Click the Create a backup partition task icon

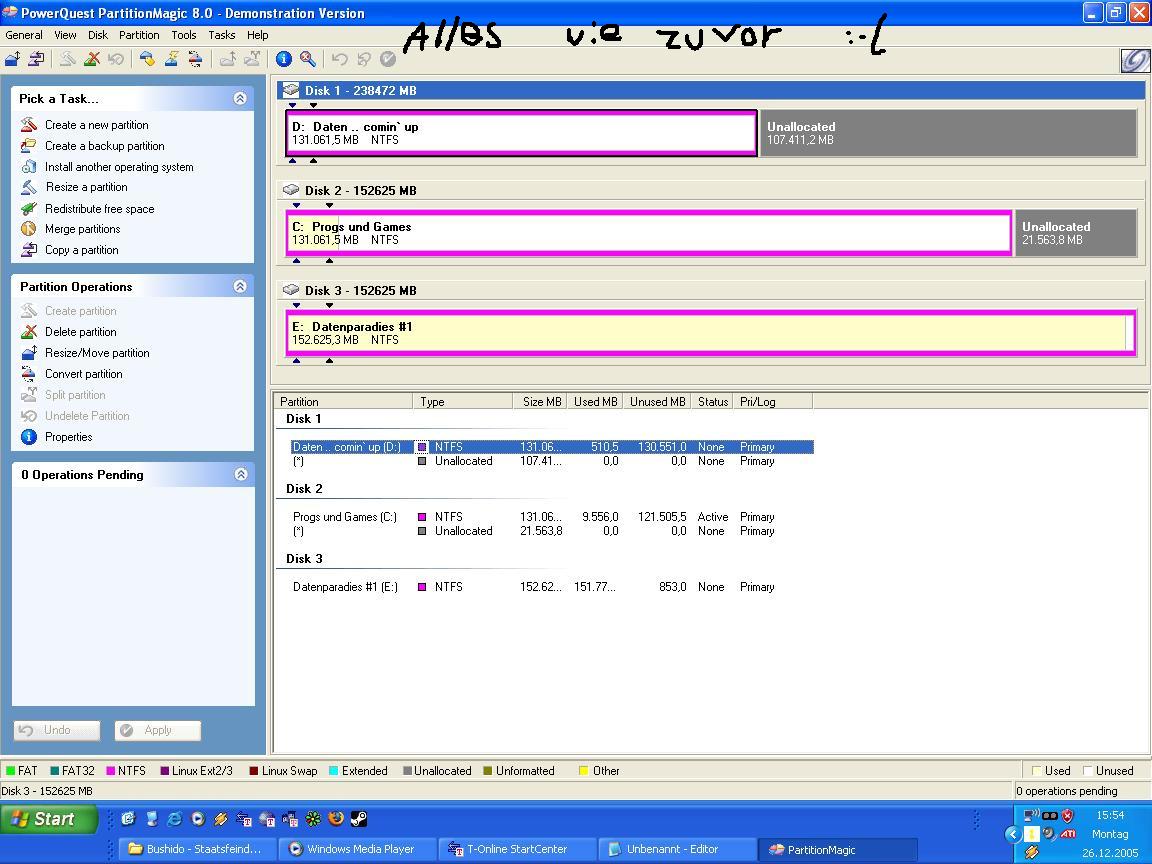coord(29,145)
